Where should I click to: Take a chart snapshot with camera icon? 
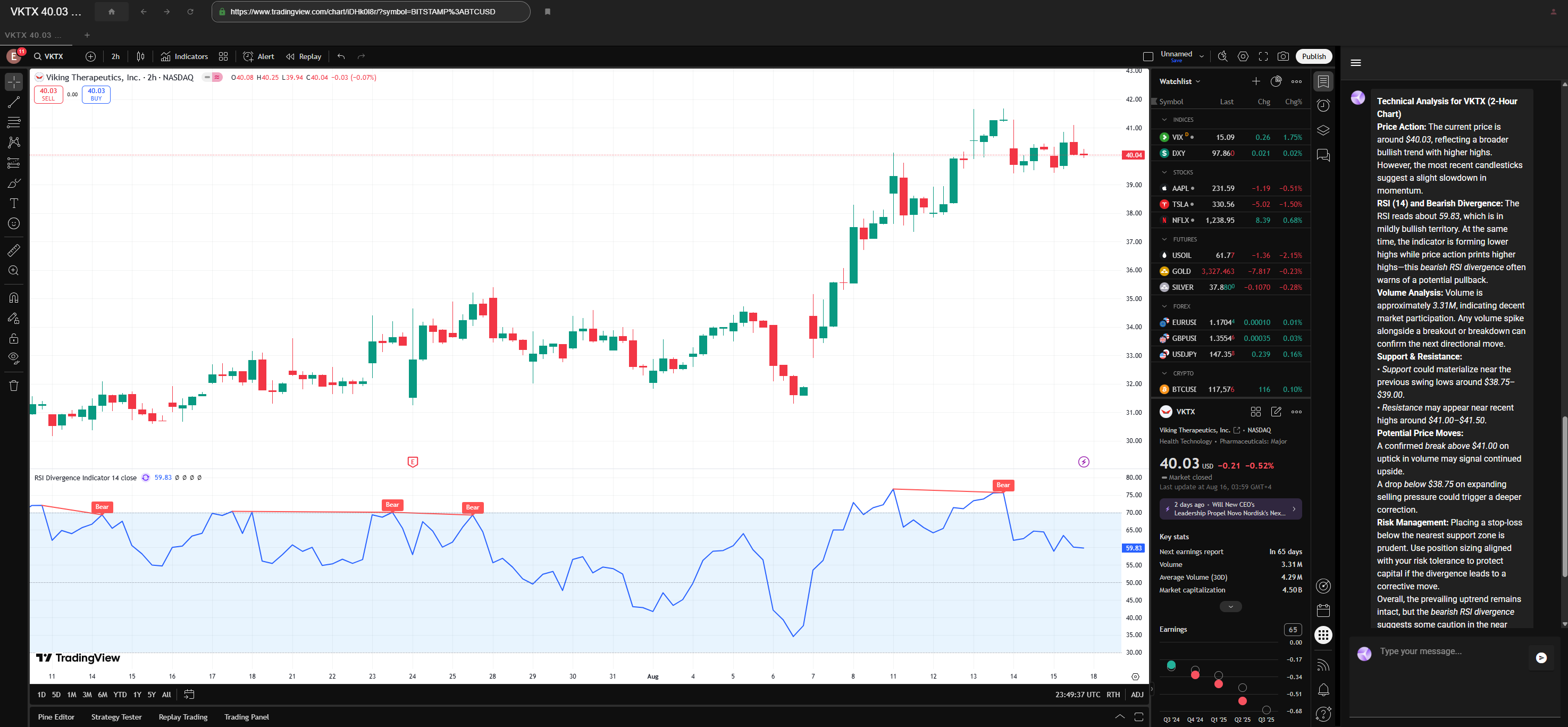(1283, 56)
